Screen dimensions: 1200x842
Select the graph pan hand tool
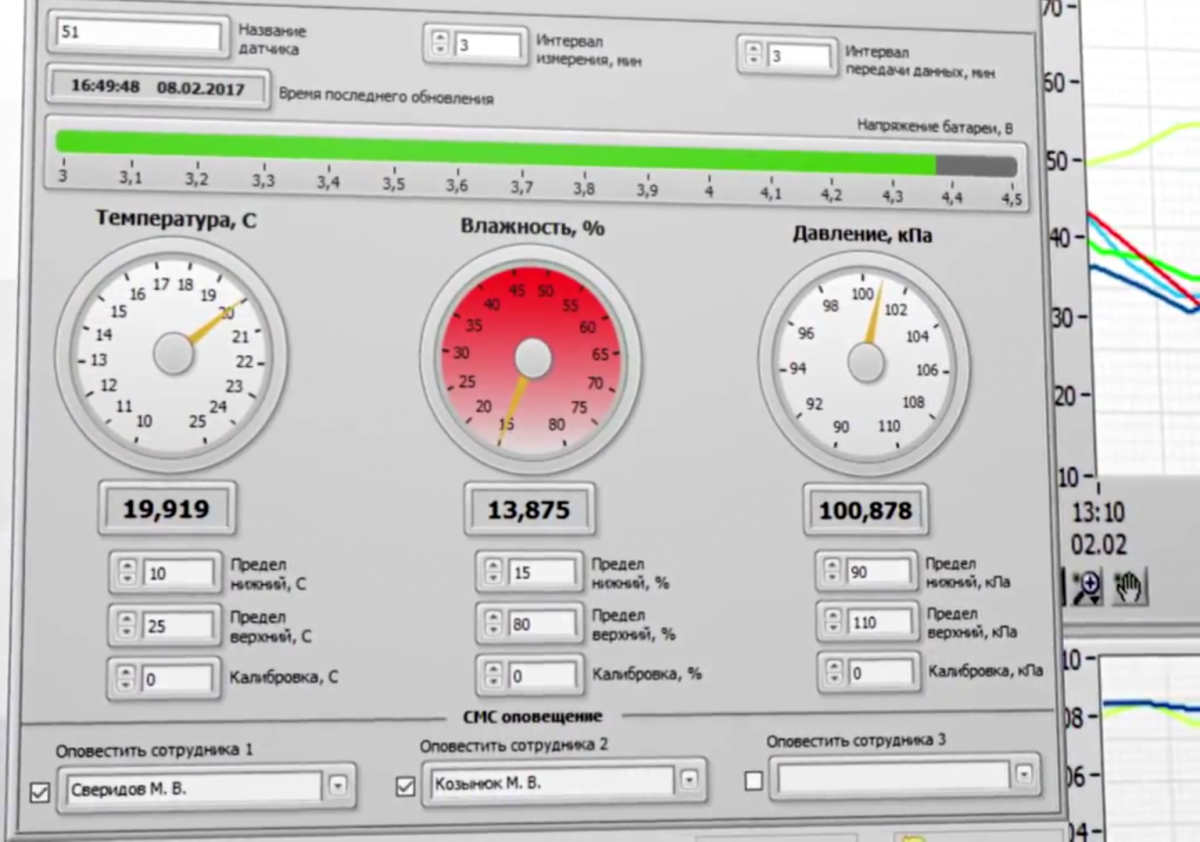[1129, 587]
